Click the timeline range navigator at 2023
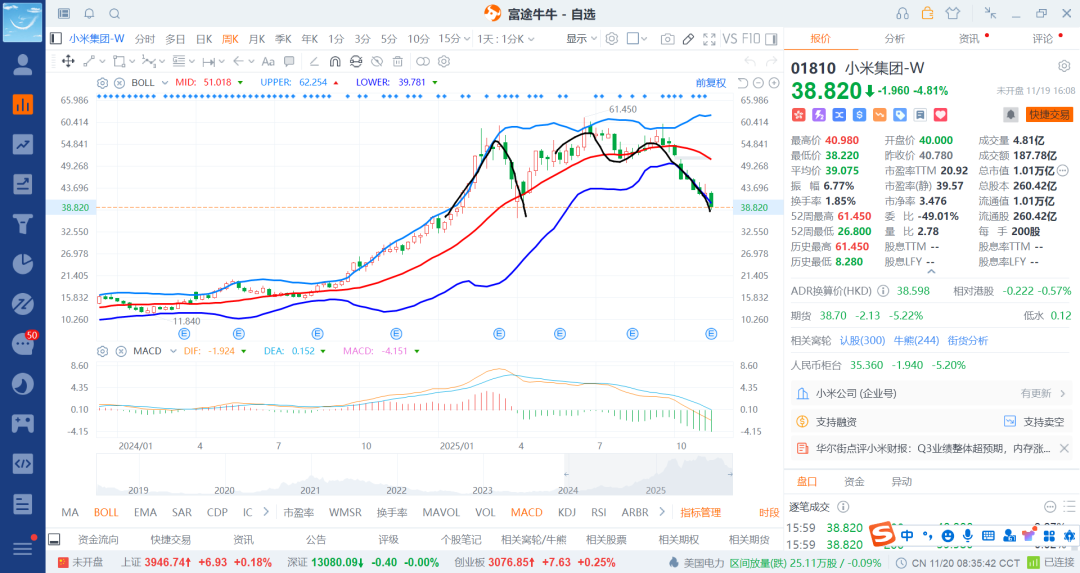This screenshot has width=1080, height=573. click(x=482, y=490)
